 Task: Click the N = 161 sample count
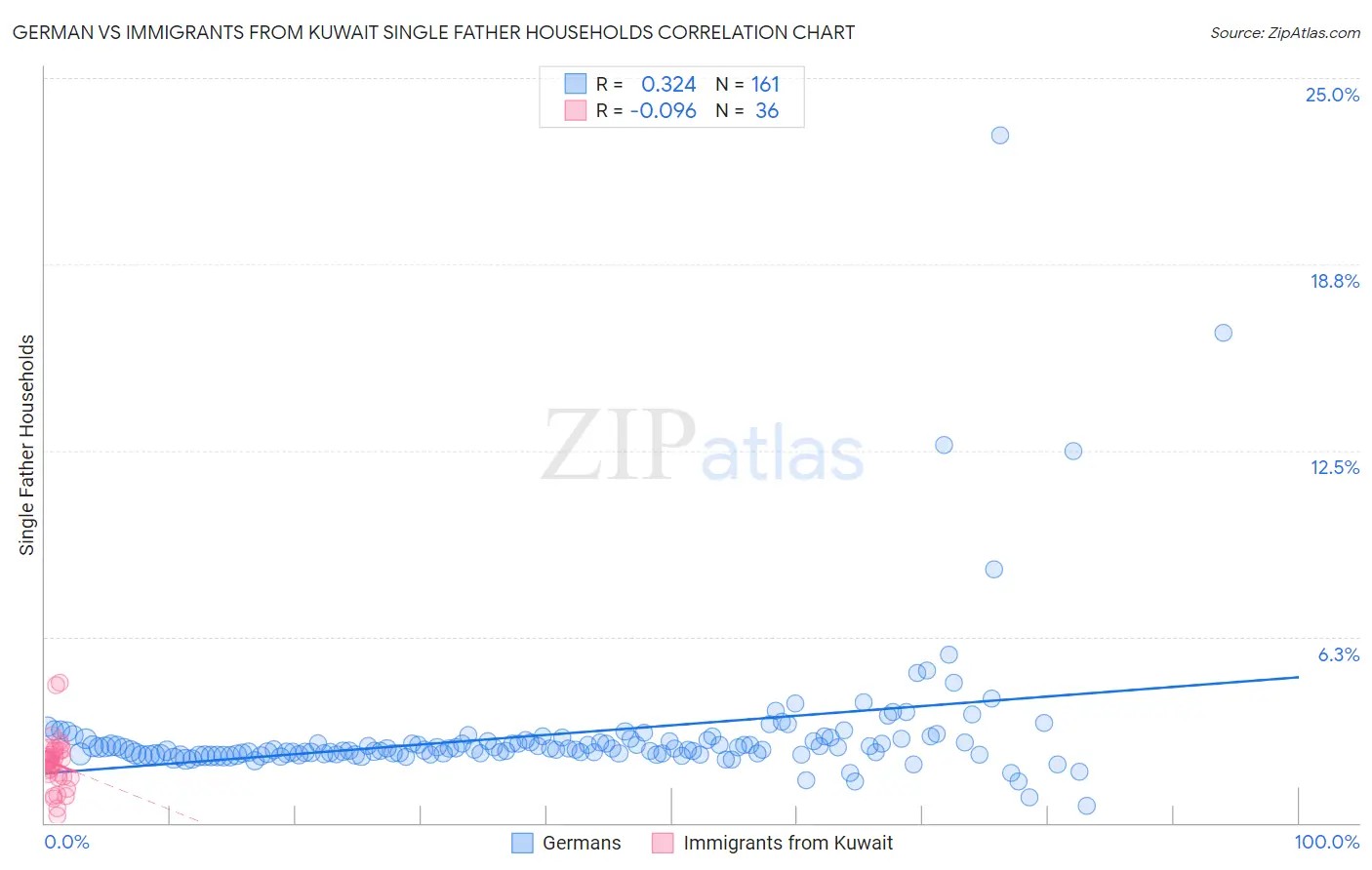point(747,84)
